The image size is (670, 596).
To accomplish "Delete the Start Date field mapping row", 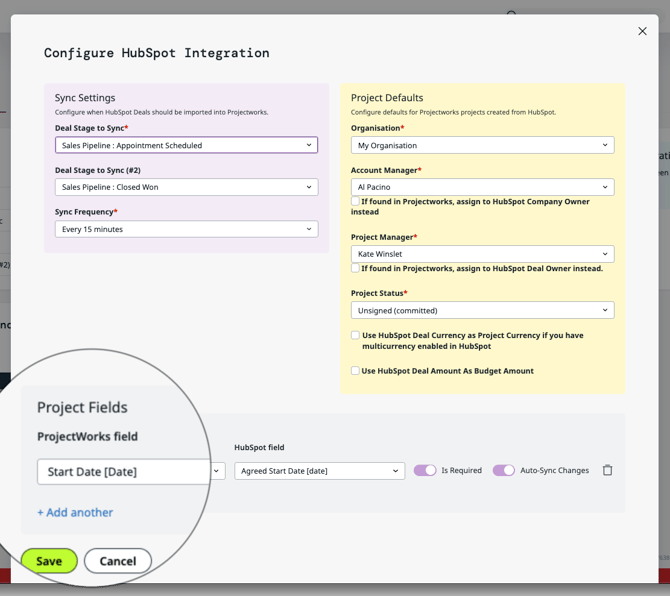I will (607, 470).
